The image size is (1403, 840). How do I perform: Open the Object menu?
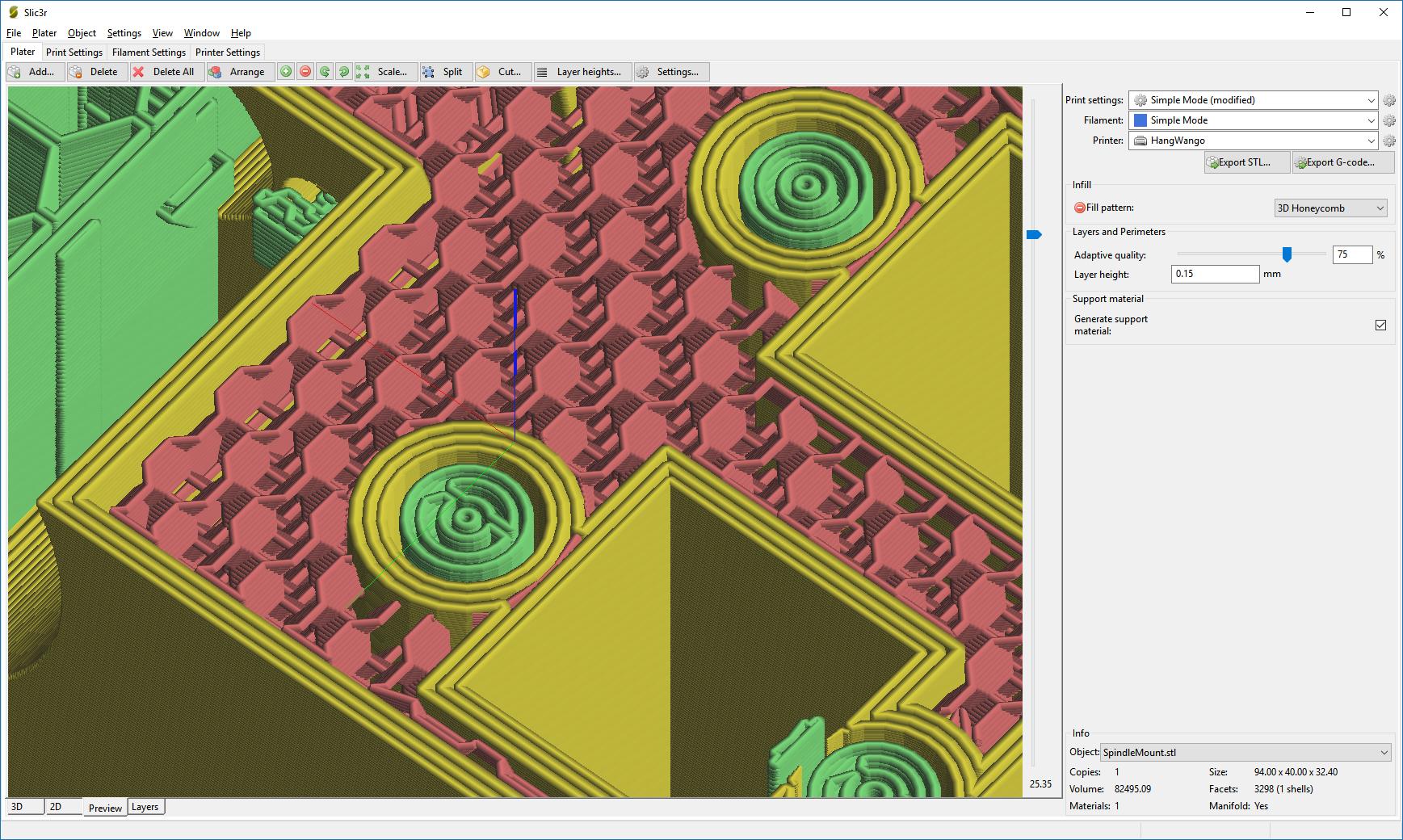[x=82, y=33]
